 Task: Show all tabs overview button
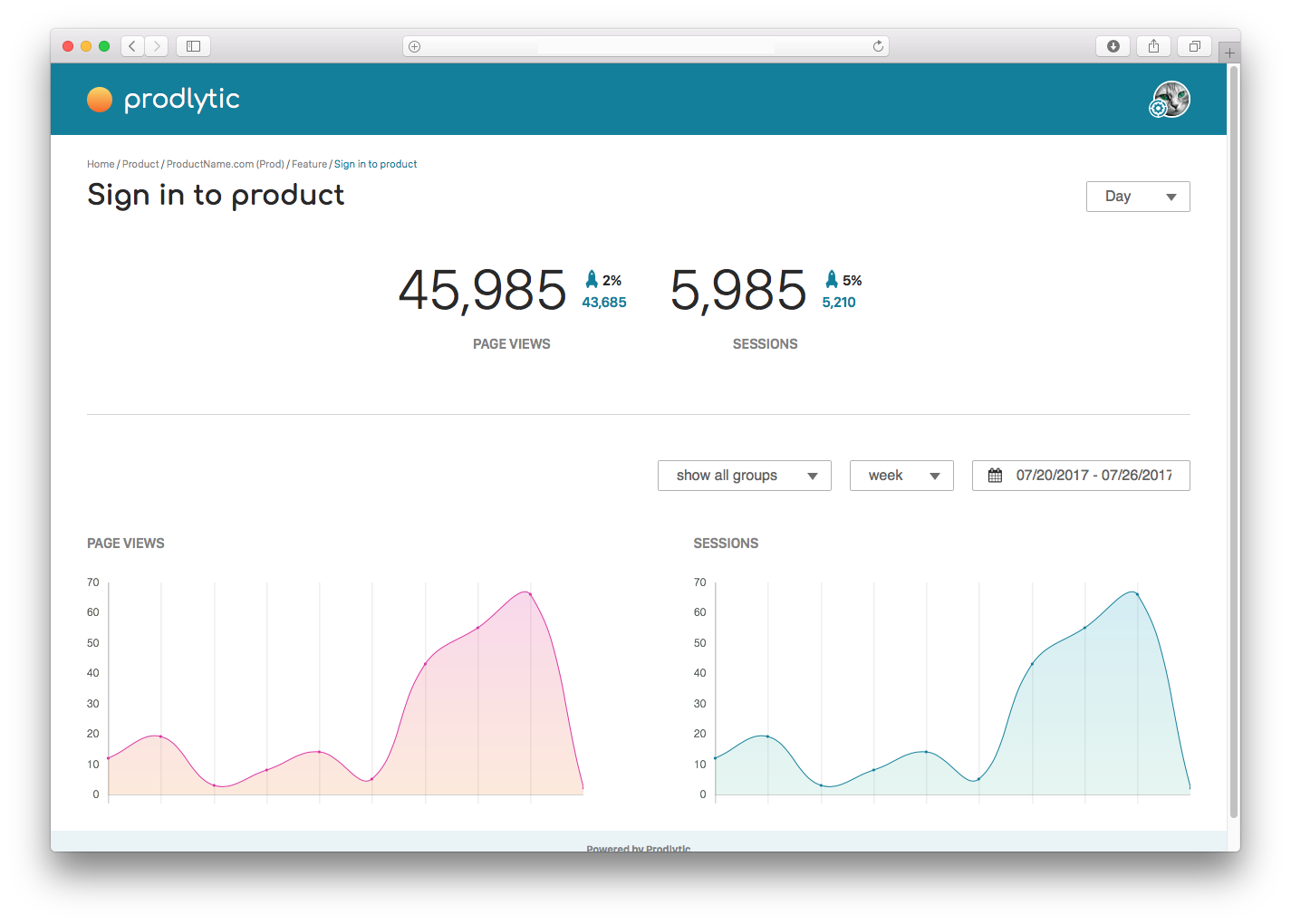coord(1194,46)
